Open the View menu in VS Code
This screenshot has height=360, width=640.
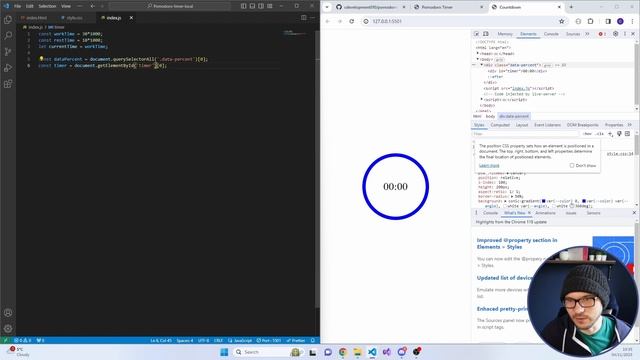pos(66,6)
